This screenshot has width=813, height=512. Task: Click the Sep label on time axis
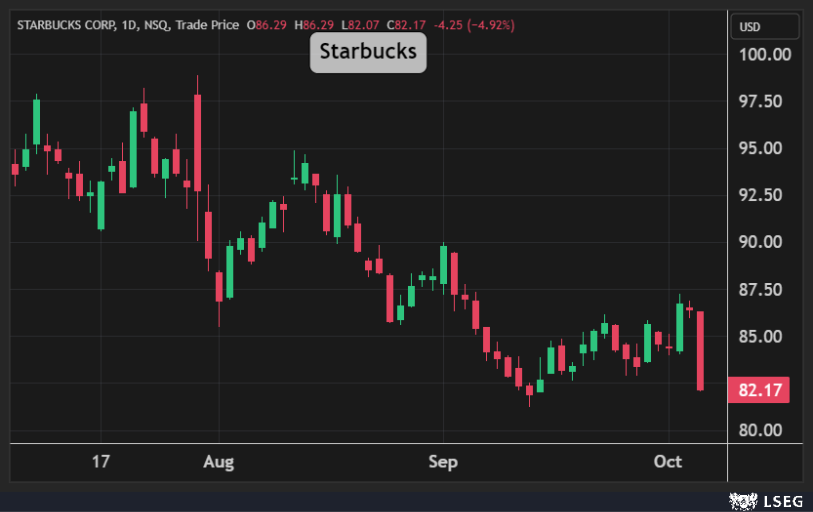click(x=443, y=461)
